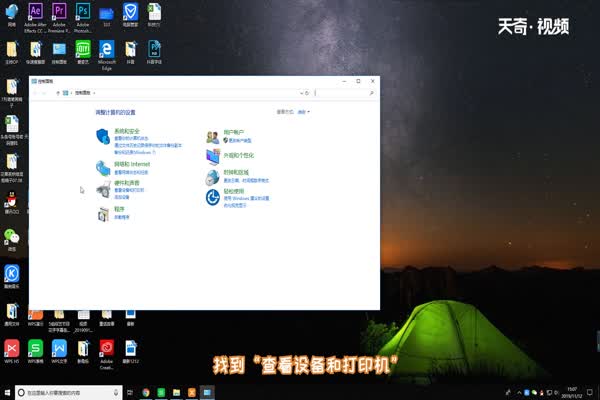Select Adobe After Effects desktop shortcut
This screenshot has height=400, width=600.
tap(35, 18)
